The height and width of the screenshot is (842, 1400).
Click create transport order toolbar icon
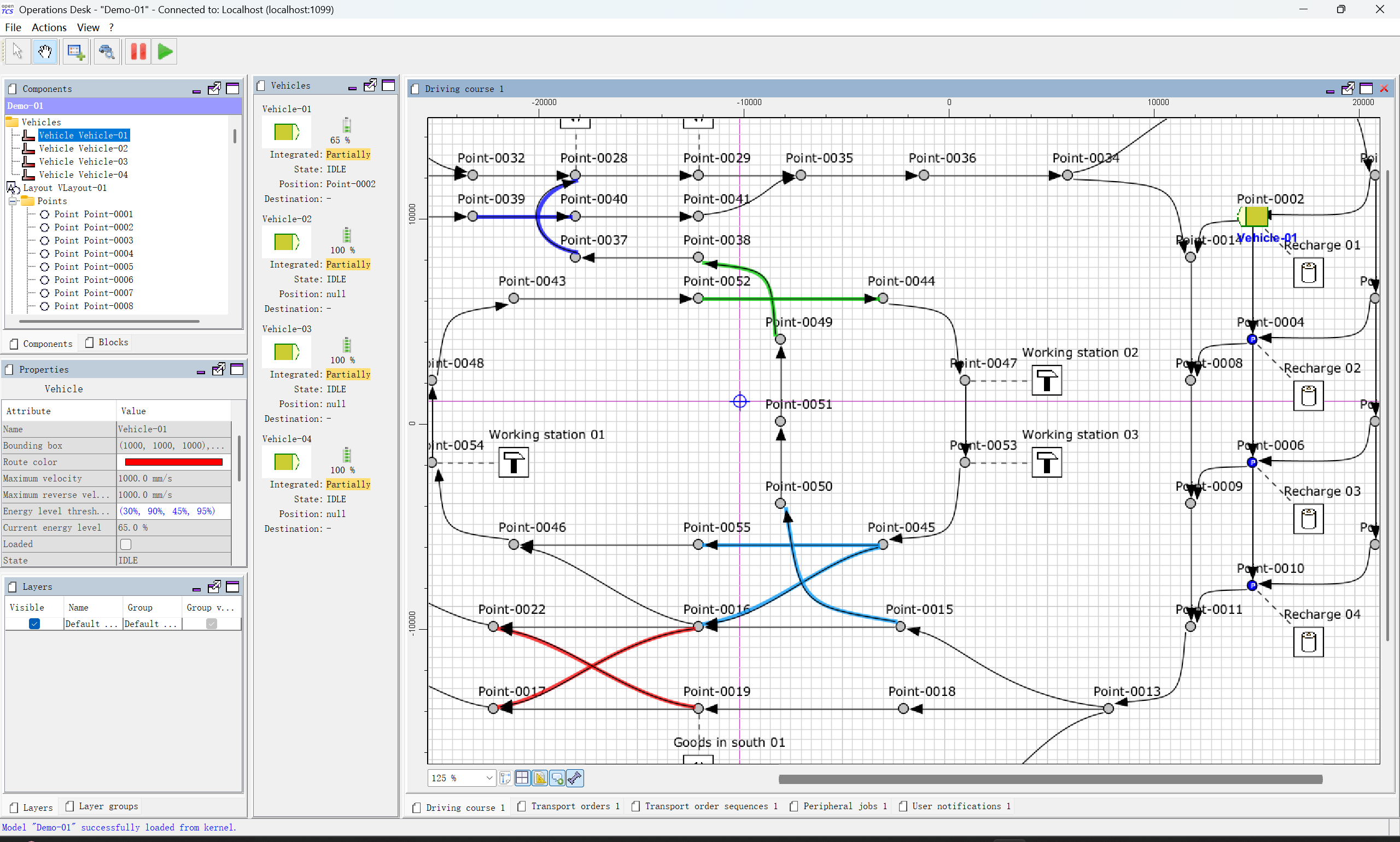75,51
